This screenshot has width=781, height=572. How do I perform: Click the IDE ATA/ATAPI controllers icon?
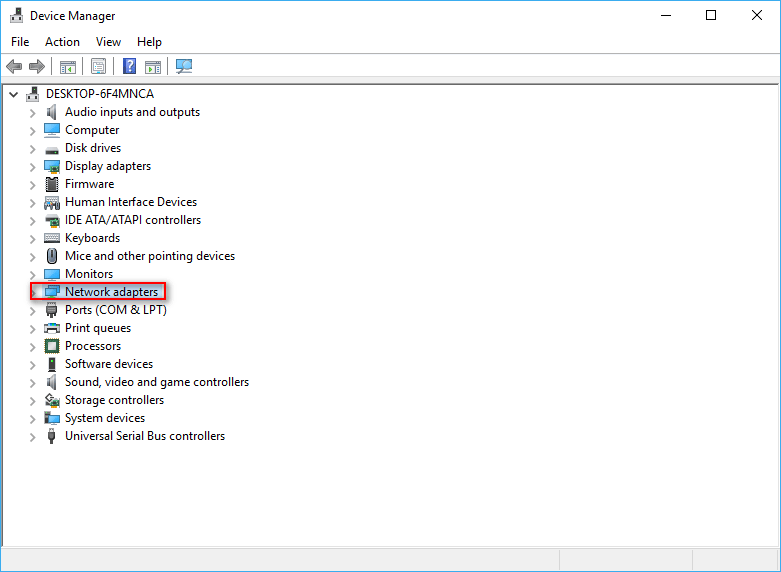(52, 220)
